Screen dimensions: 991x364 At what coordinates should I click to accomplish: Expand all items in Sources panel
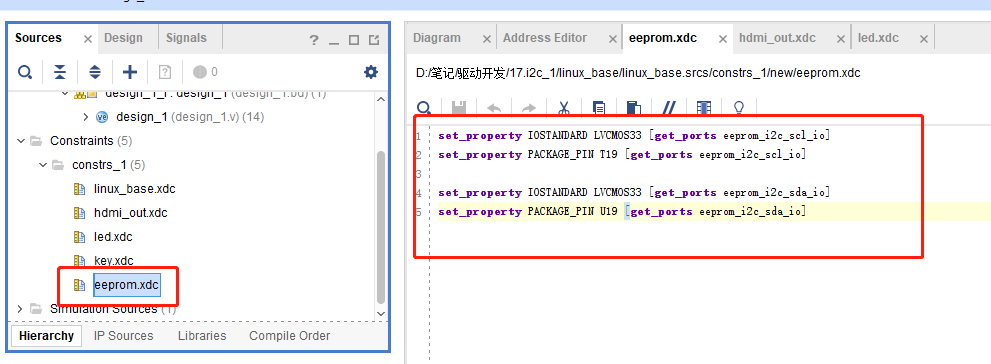95,72
